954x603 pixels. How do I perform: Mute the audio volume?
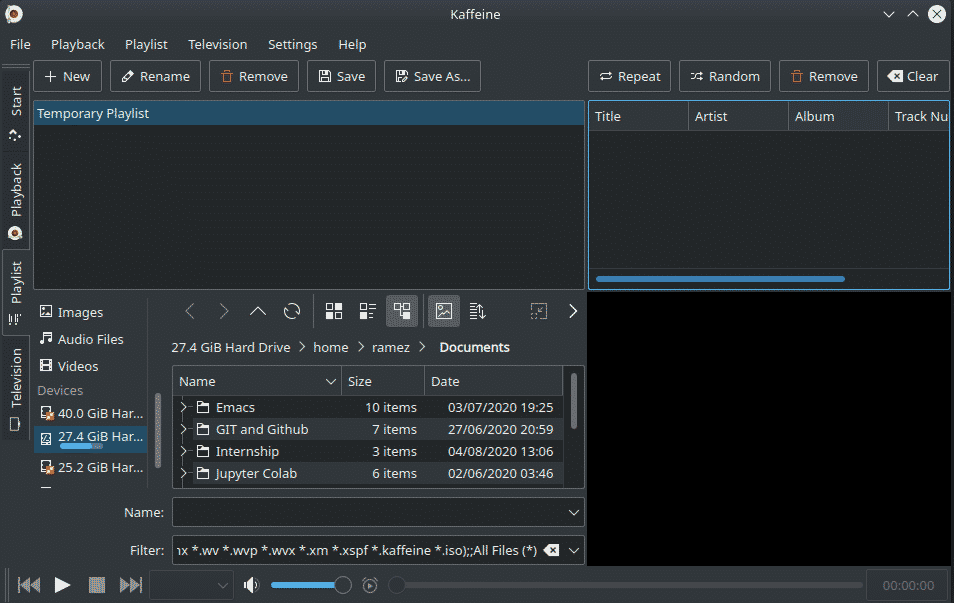(x=251, y=585)
